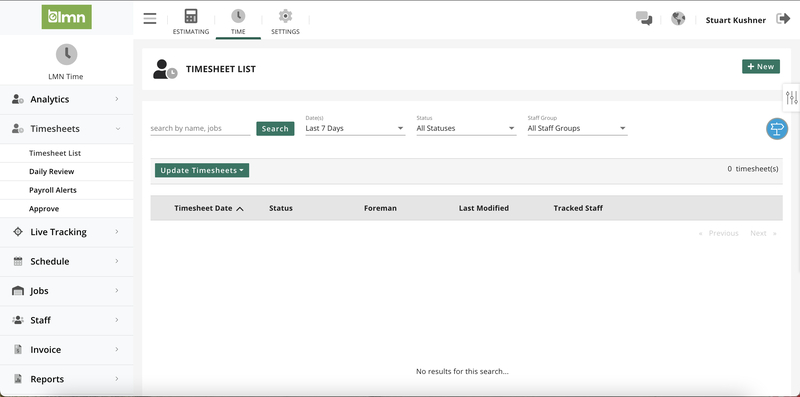
Task: Open the chat messages icon
Action: 644,19
